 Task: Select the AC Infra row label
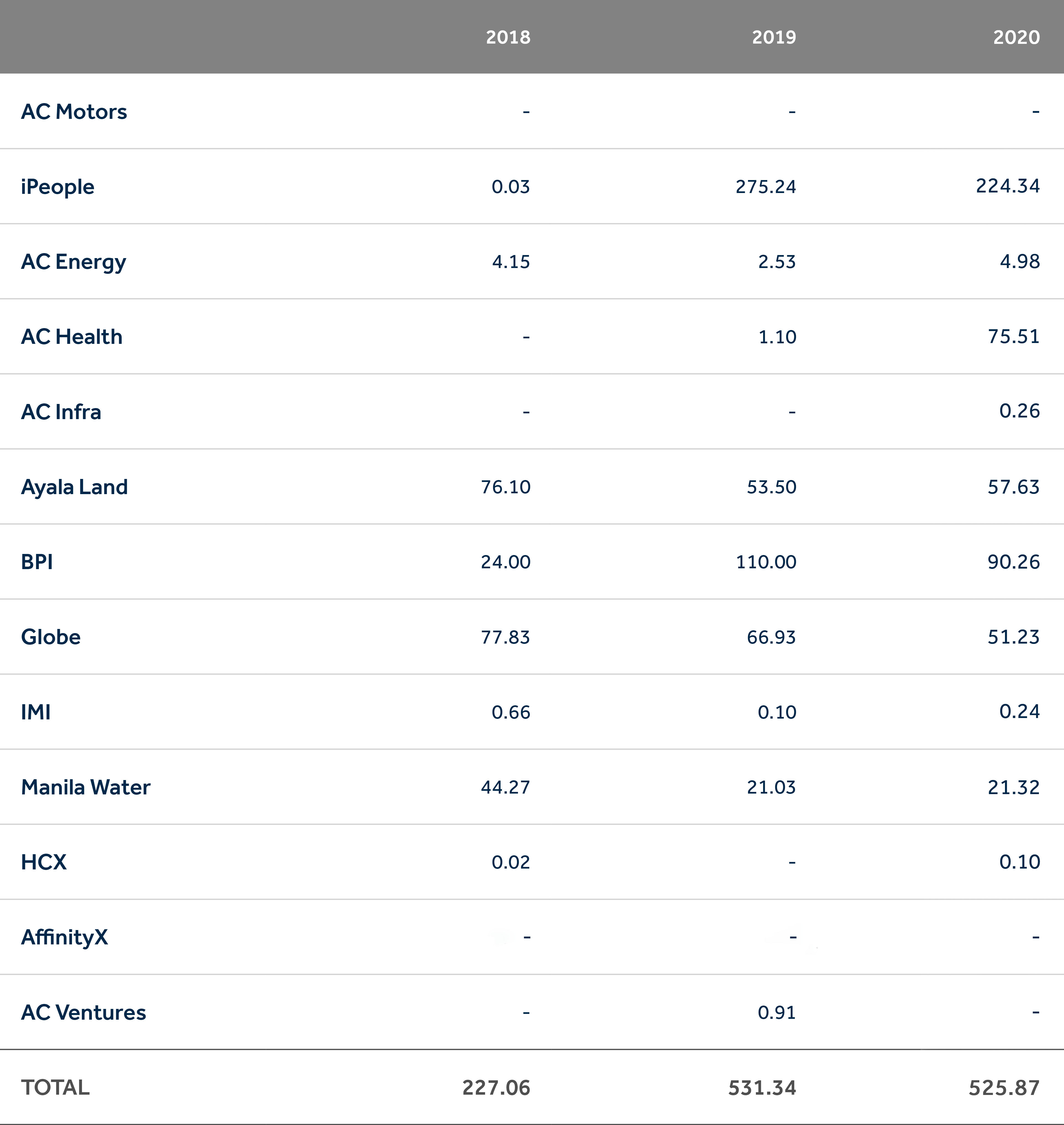tap(61, 412)
